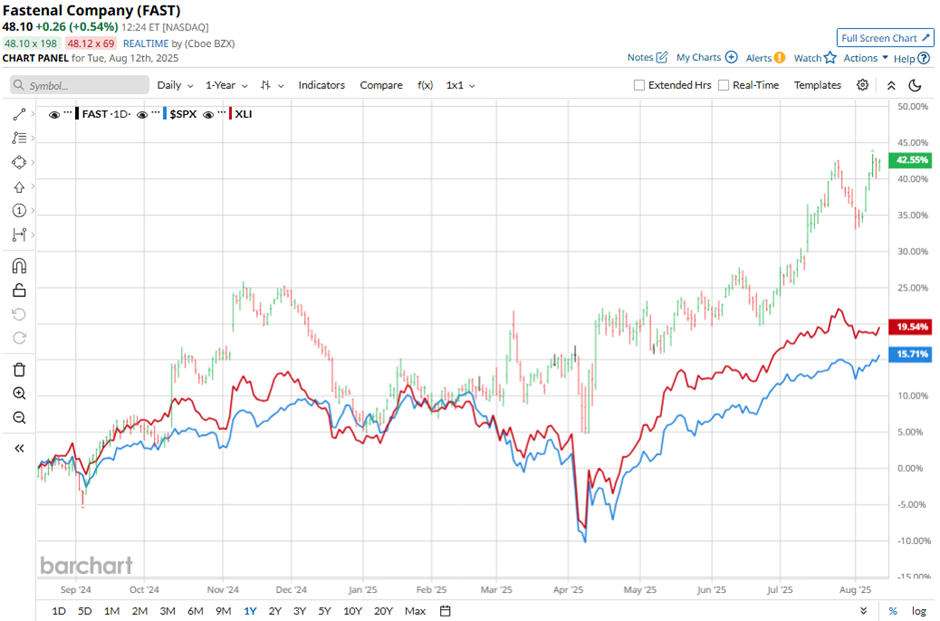Open the Fibonacci/levels list tool
This screenshot has width=940, height=621.
(x=19, y=138)
